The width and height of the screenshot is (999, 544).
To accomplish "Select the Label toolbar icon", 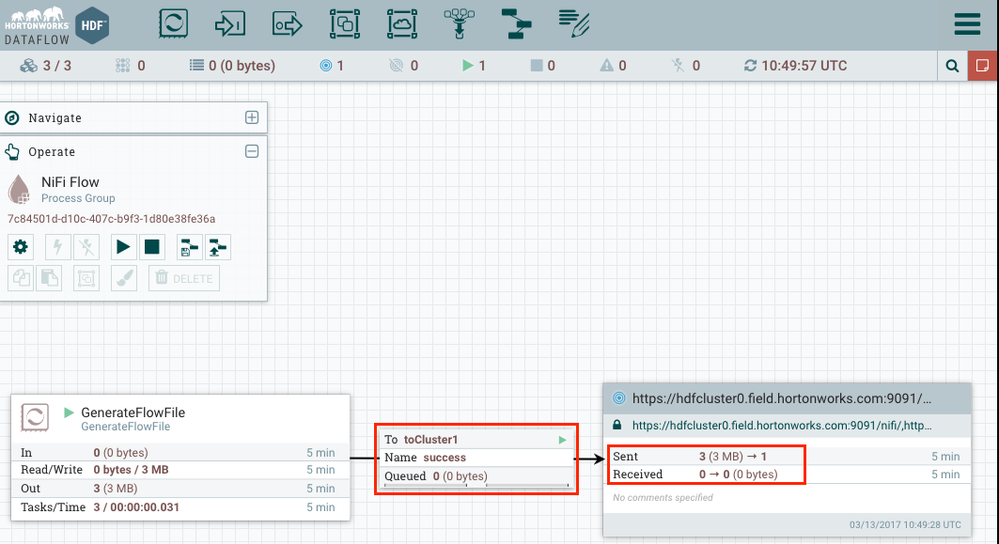I will point(573,24).
